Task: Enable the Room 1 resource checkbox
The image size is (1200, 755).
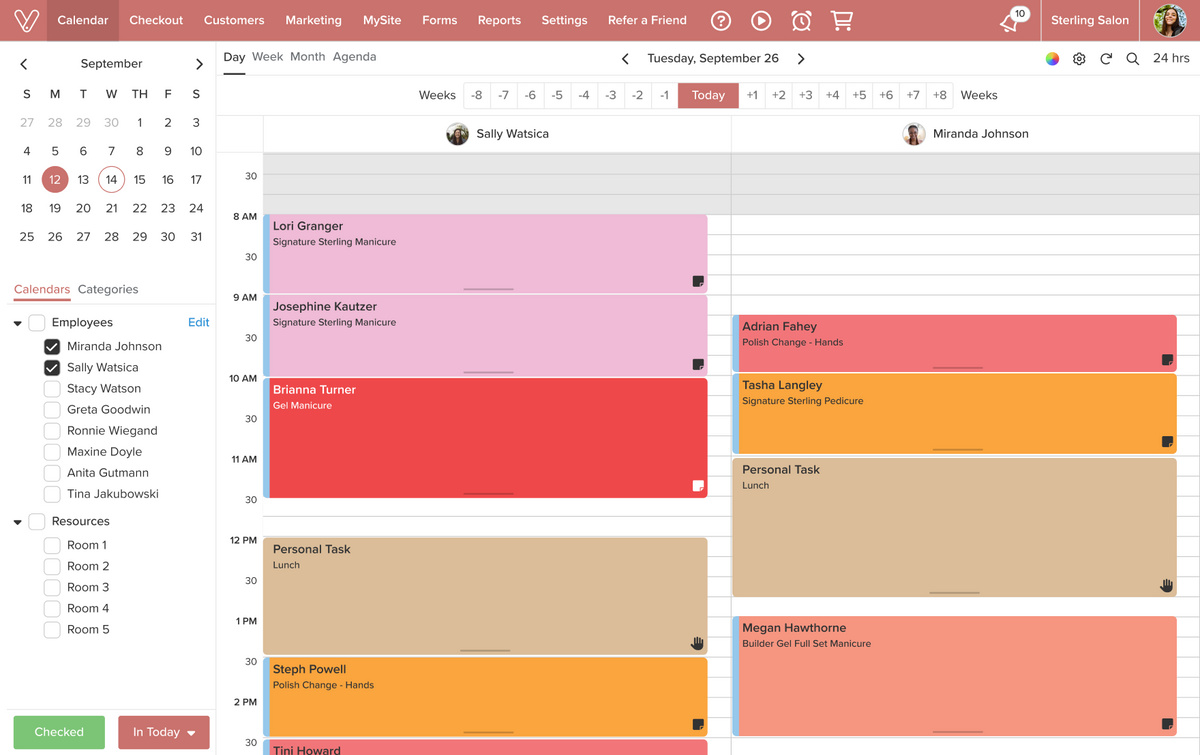Action: coord(52,545)
